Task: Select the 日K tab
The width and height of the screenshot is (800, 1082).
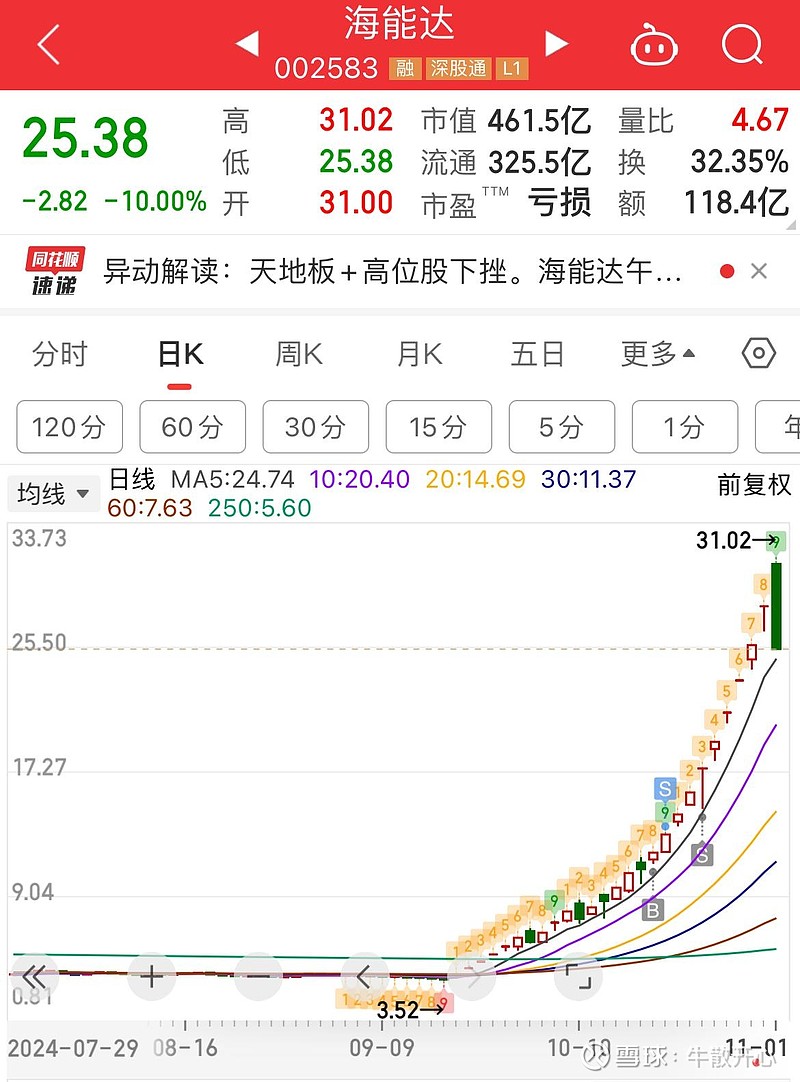Action: click(x=180, y=354)
